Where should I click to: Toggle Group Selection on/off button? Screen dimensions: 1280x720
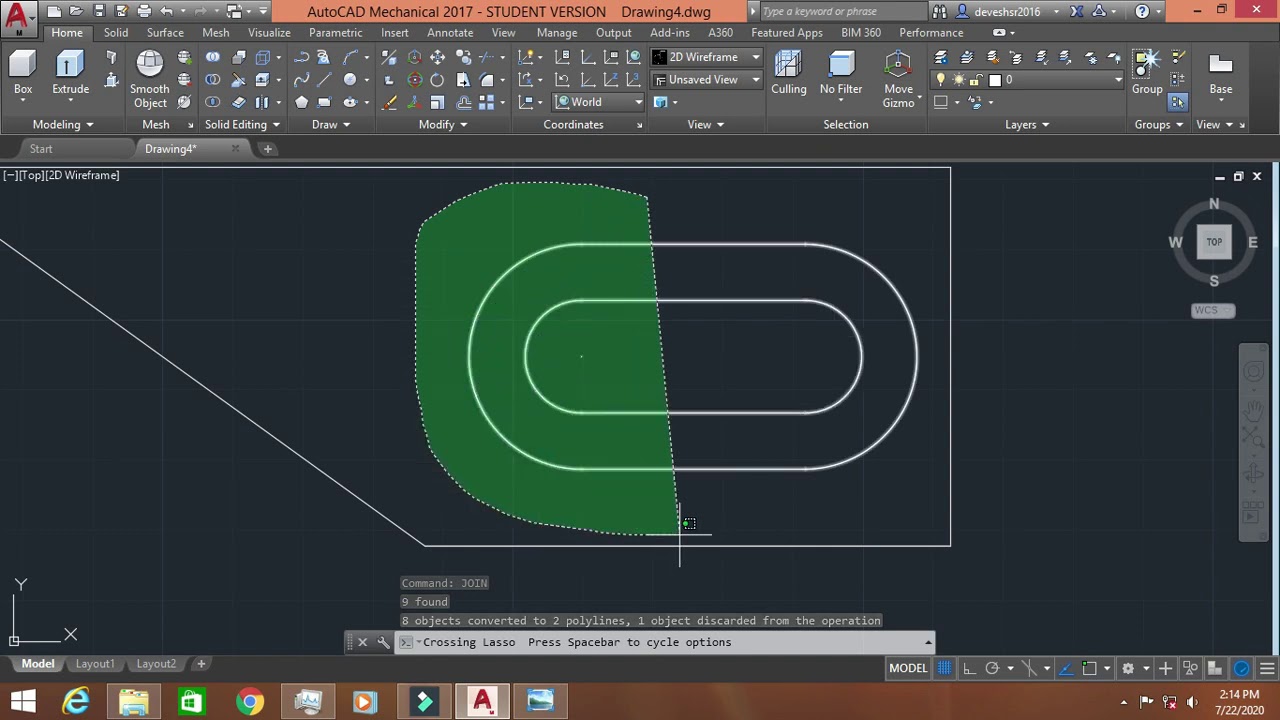tap(1177, 102)
